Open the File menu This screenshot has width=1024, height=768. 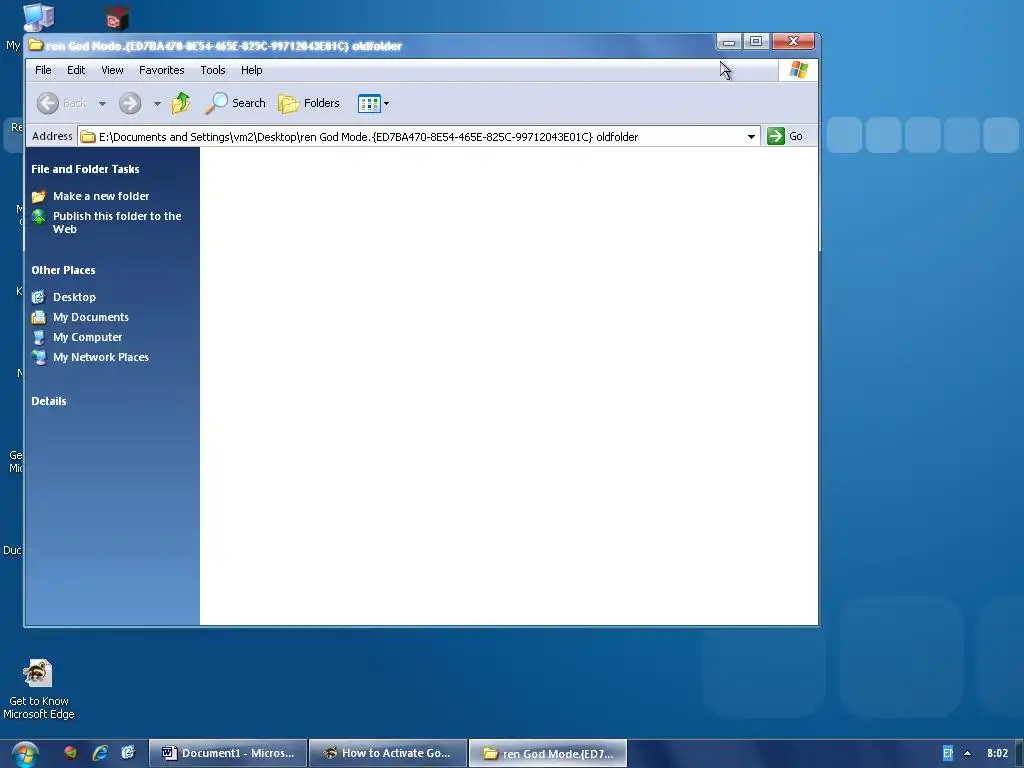(x=43, y=70)
